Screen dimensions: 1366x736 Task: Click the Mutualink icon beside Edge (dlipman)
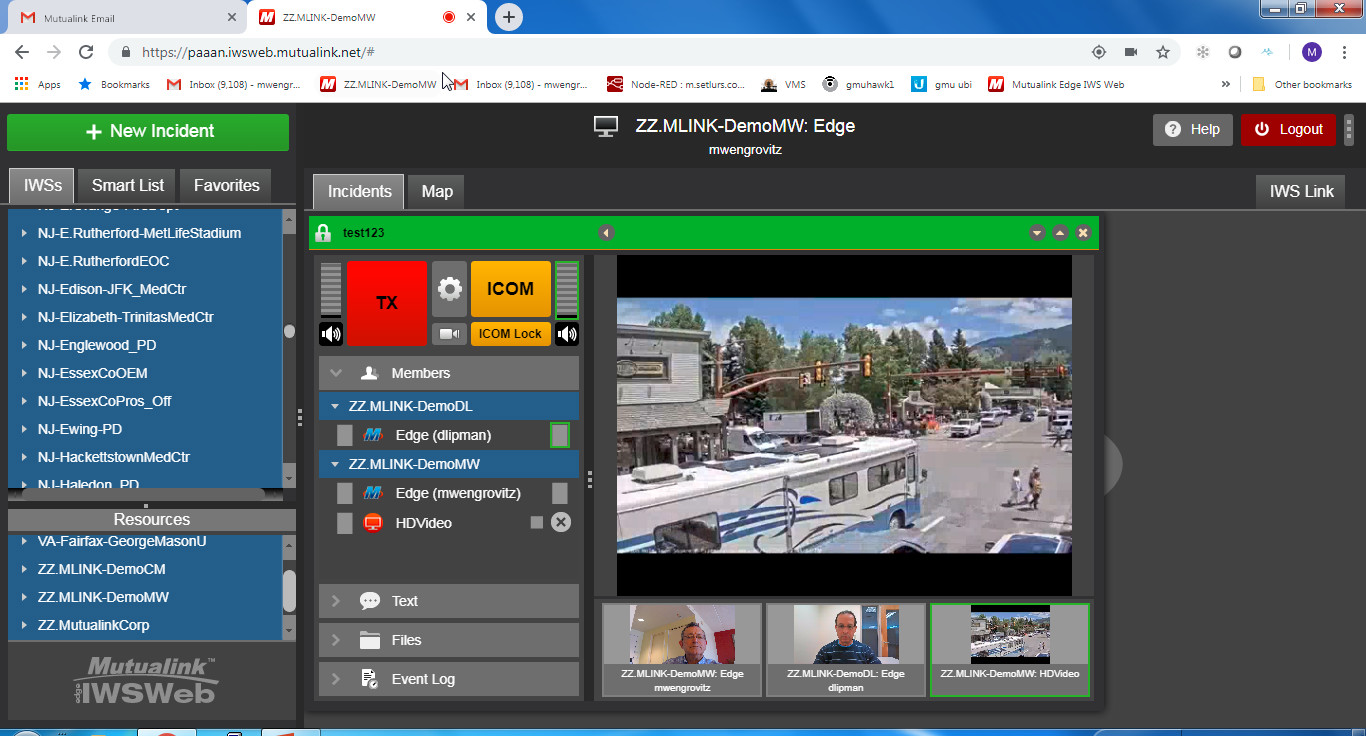point(373,435)
